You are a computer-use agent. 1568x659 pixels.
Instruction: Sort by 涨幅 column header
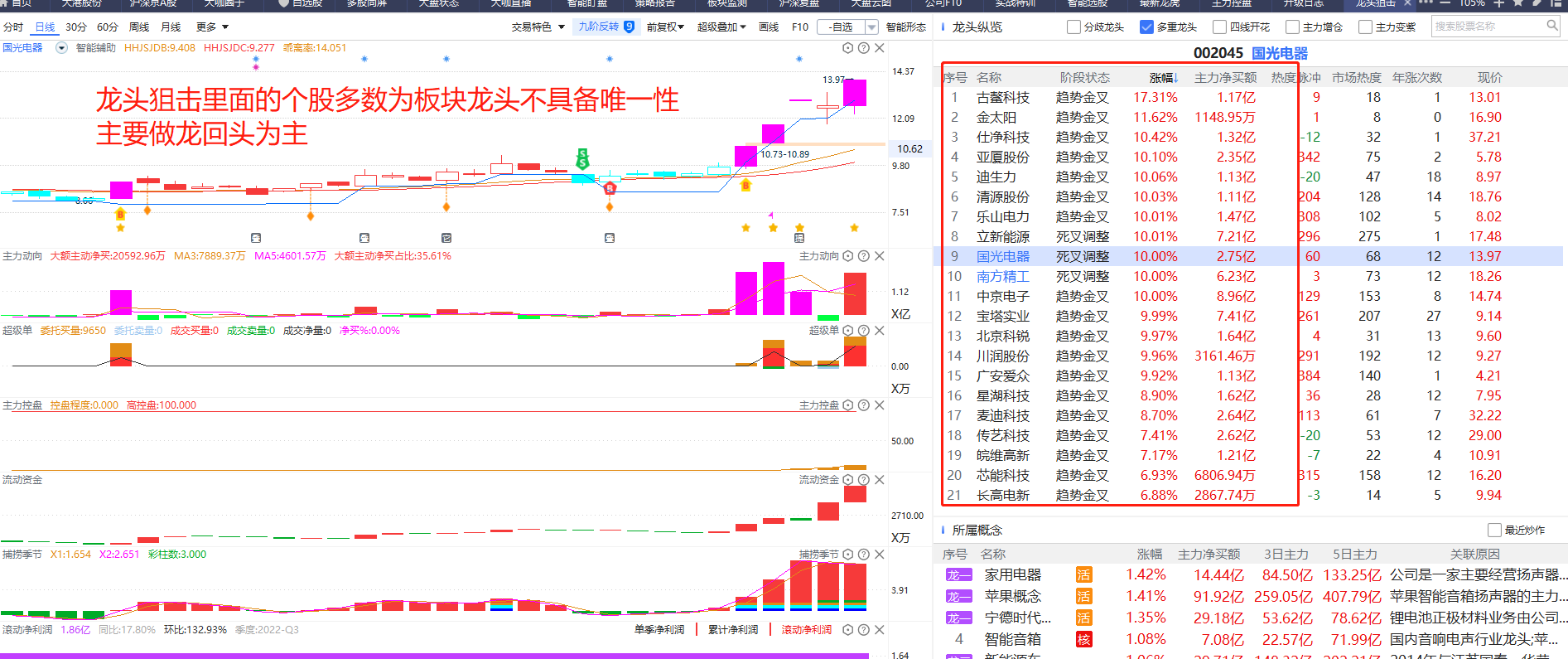pyautogui.click(x=1163, y=78)
